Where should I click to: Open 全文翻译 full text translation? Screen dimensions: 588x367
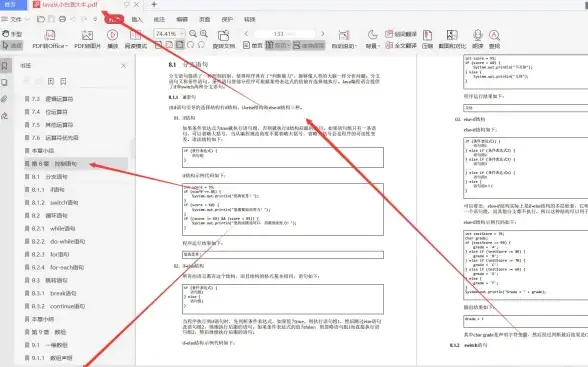click(x=401, y=45)
